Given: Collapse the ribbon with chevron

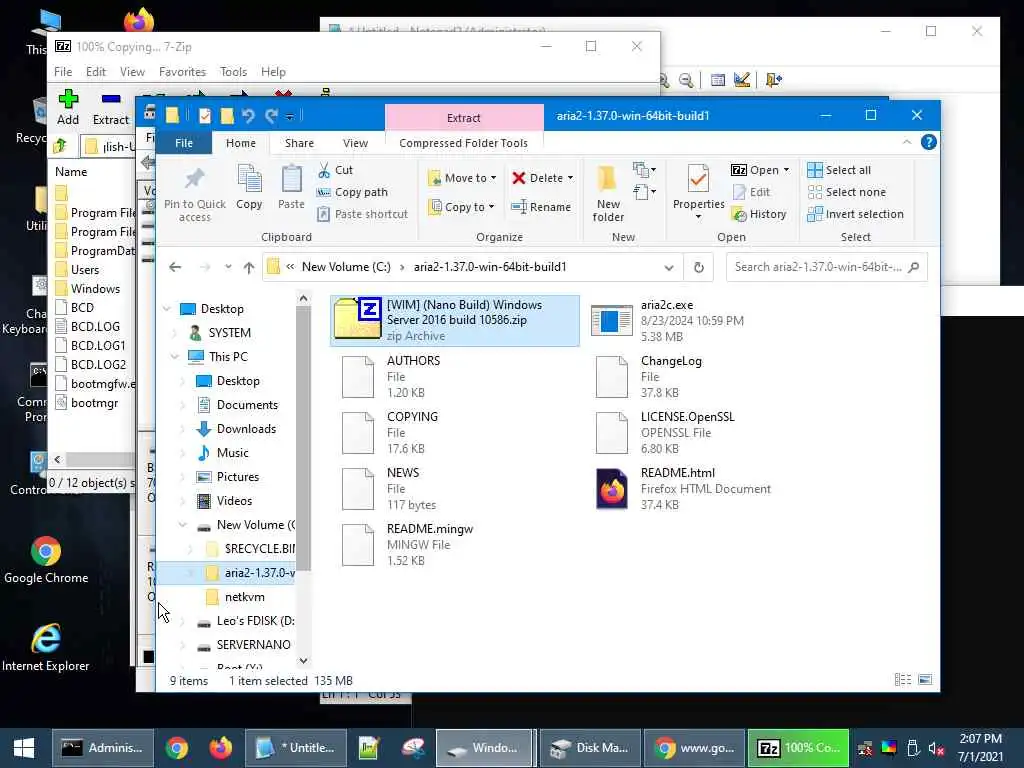Looking at the screenshot, I should click(906, 142).
